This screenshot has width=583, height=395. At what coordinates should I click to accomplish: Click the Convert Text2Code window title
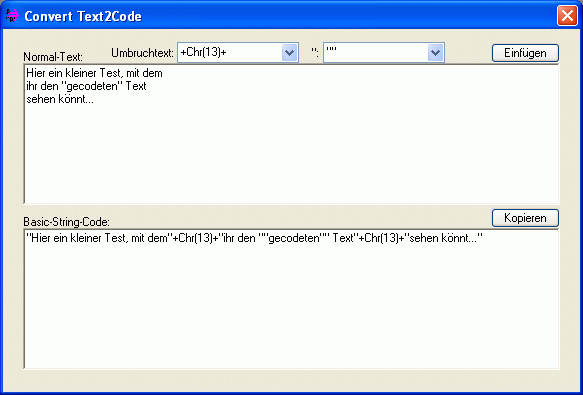pos(83,16)
